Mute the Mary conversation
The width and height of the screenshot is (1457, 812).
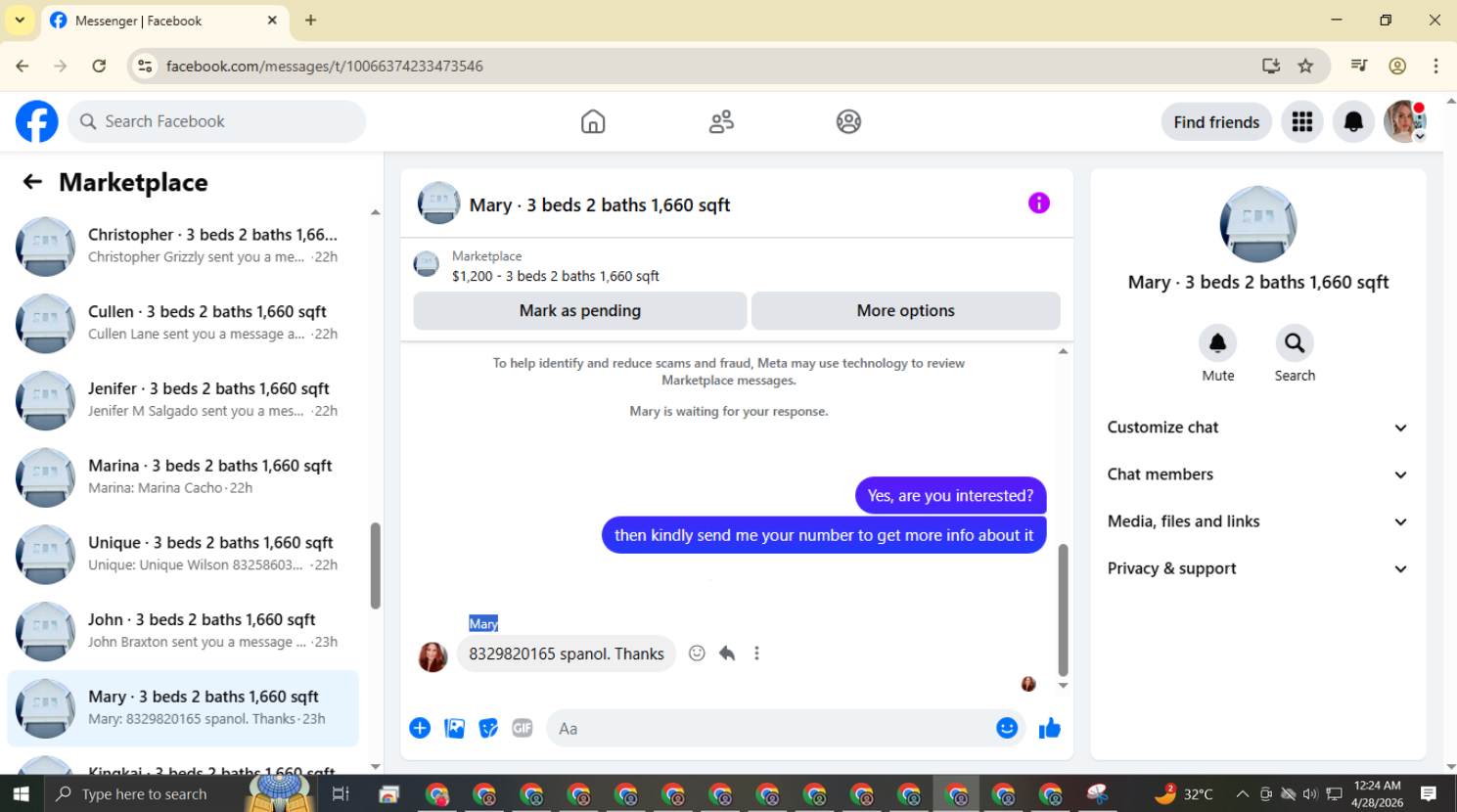(x=1217, y=343)
